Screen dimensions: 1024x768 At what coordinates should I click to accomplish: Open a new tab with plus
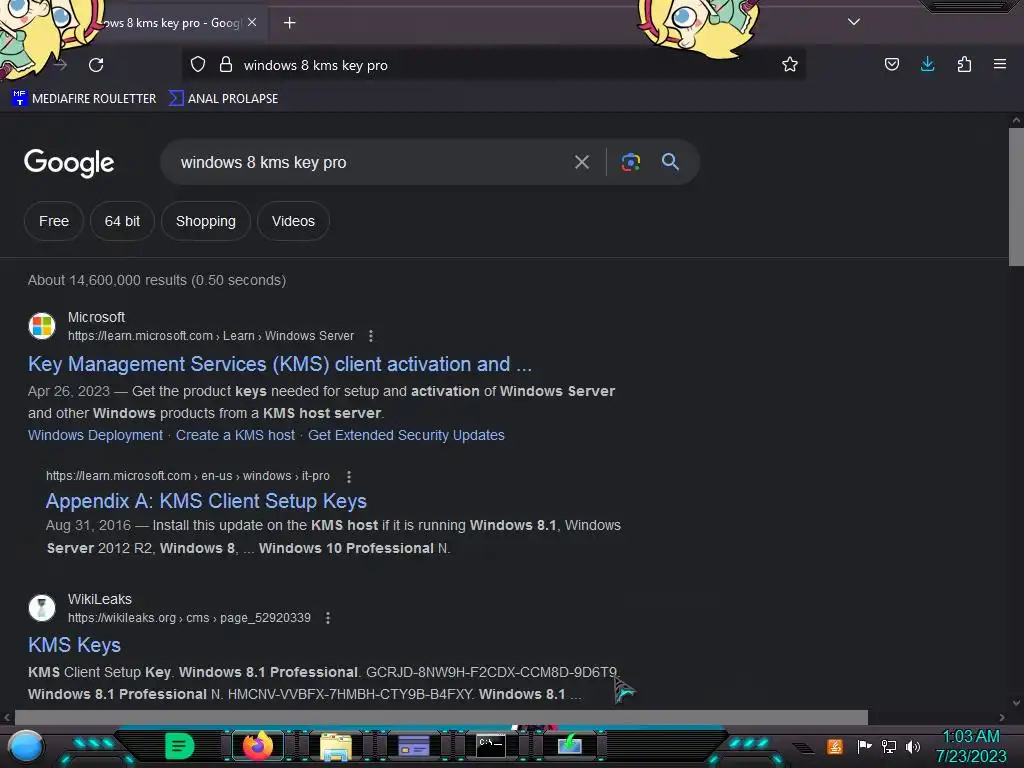click(290, 23)
